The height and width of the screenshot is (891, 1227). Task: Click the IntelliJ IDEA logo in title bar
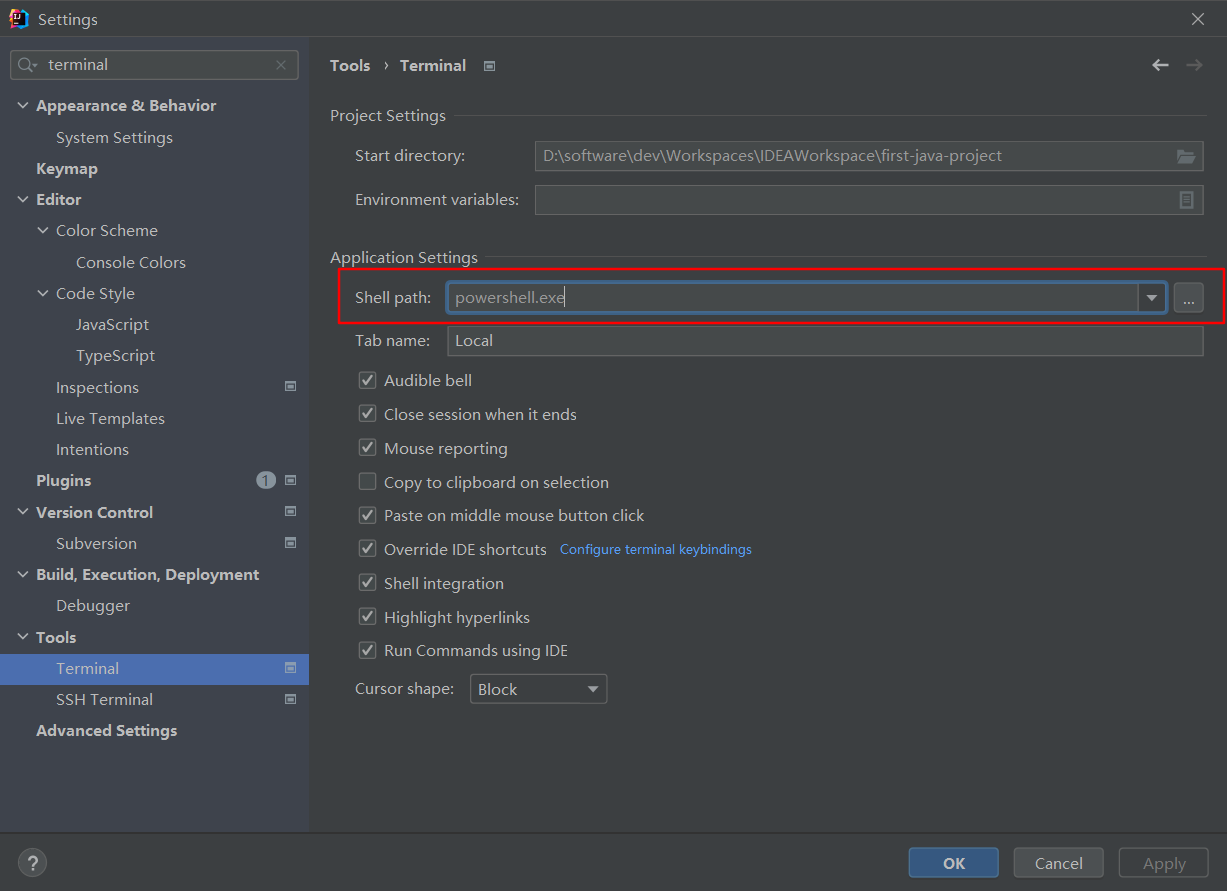[x=19, y=19]
